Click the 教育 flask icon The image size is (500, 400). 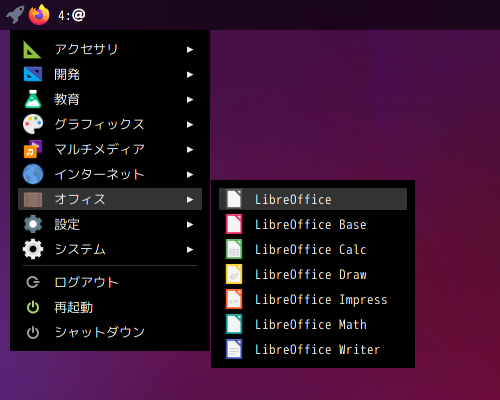33,99
